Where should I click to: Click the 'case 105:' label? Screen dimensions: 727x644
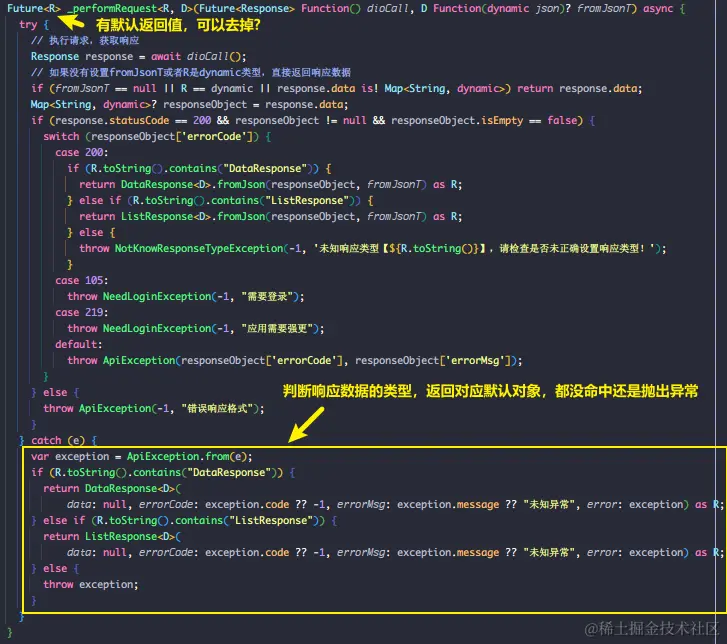(x=82, y=280)
